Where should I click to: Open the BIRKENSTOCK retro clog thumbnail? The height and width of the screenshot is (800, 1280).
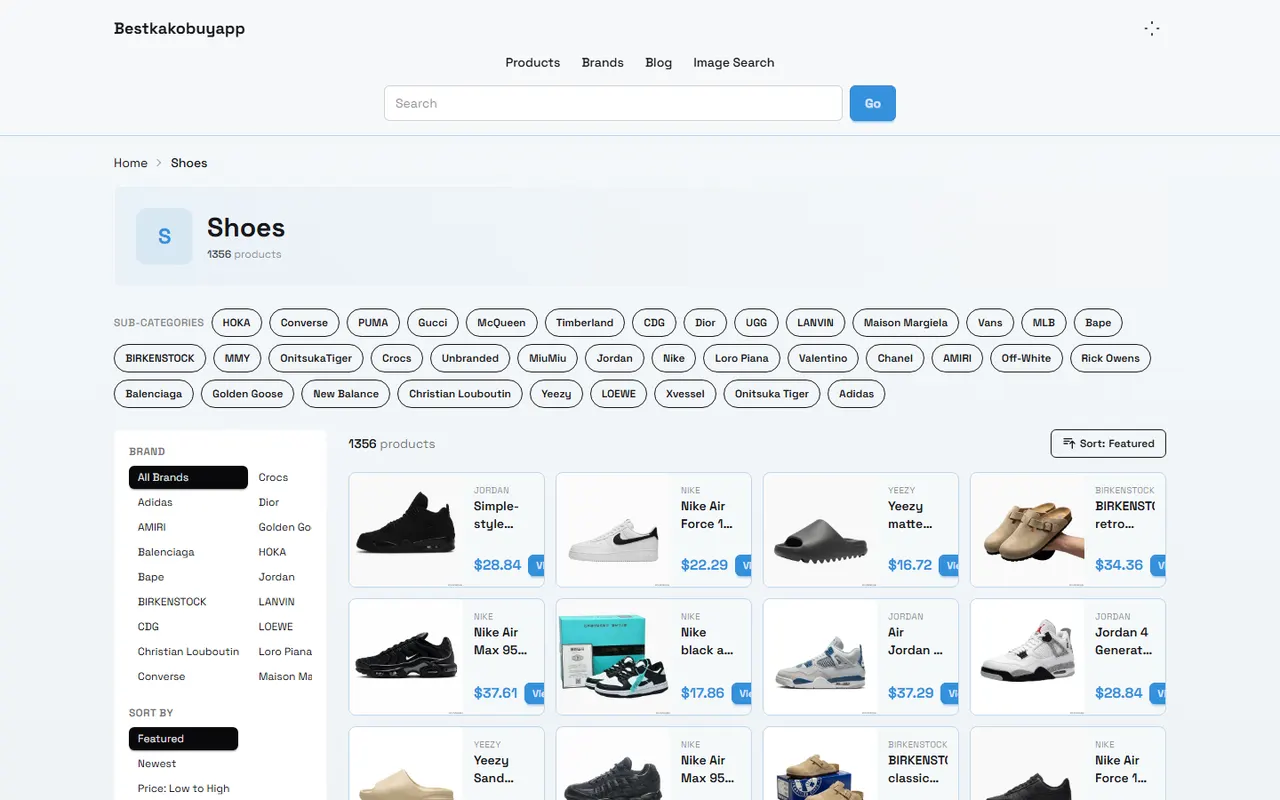pos(1027,530)
